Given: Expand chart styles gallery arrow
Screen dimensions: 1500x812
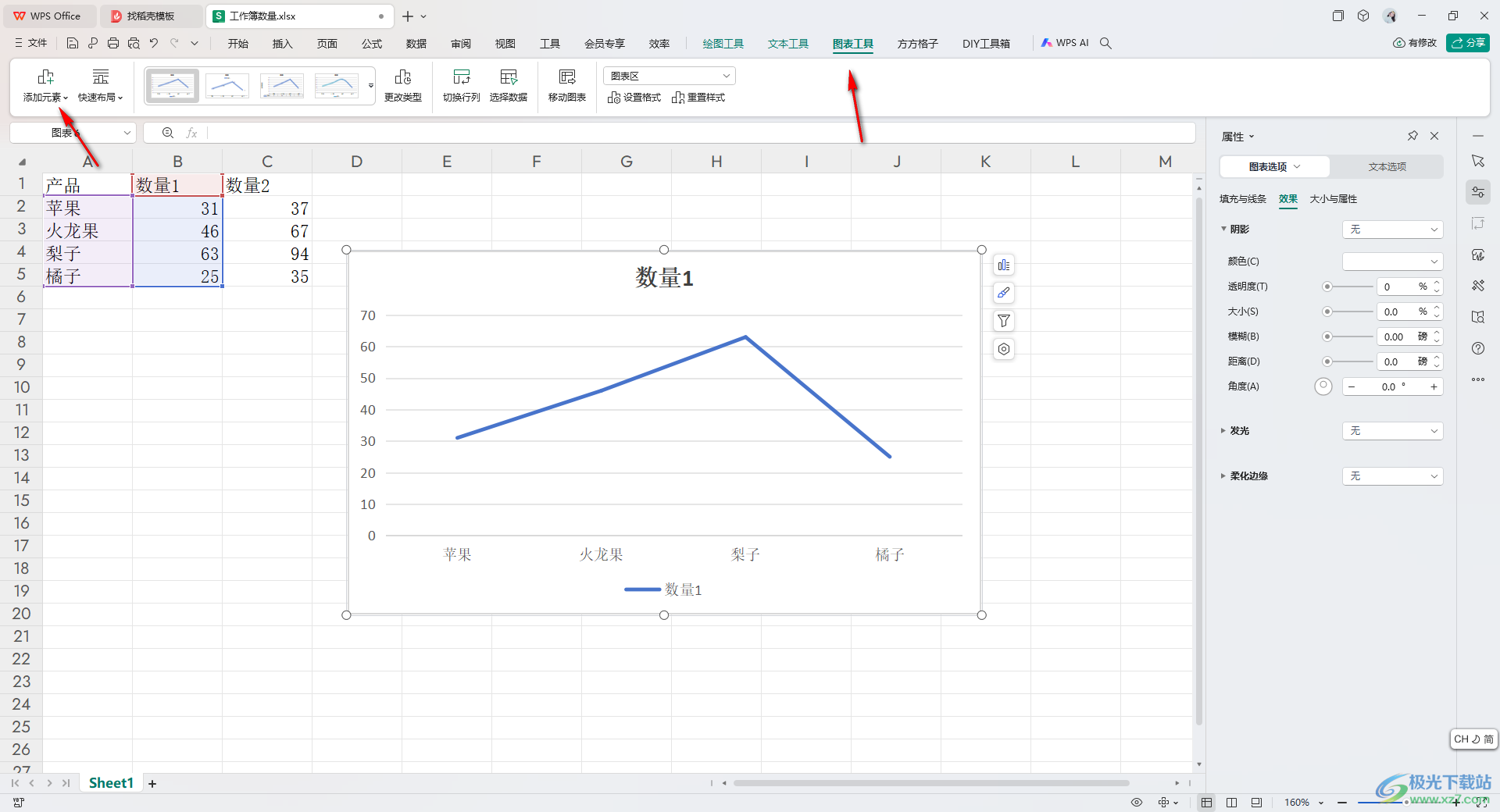Looking at the screenshot, I should tap(371, 85).
